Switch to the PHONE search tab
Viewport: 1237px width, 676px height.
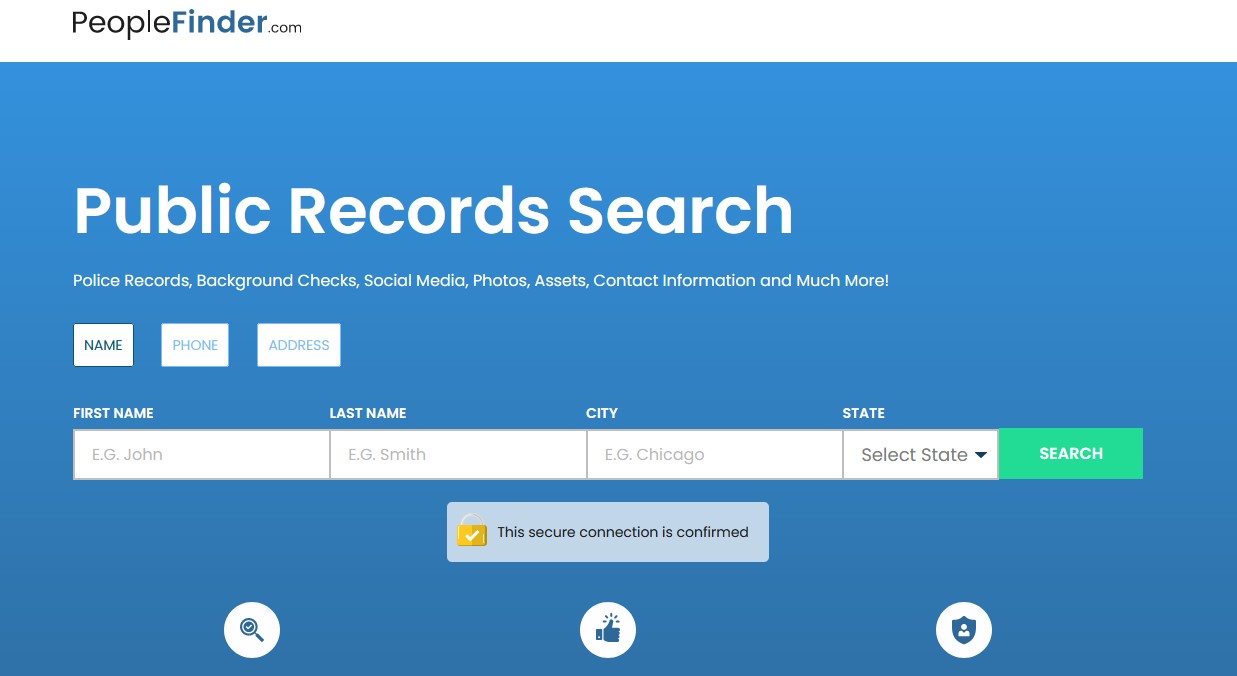click(195, 345)
